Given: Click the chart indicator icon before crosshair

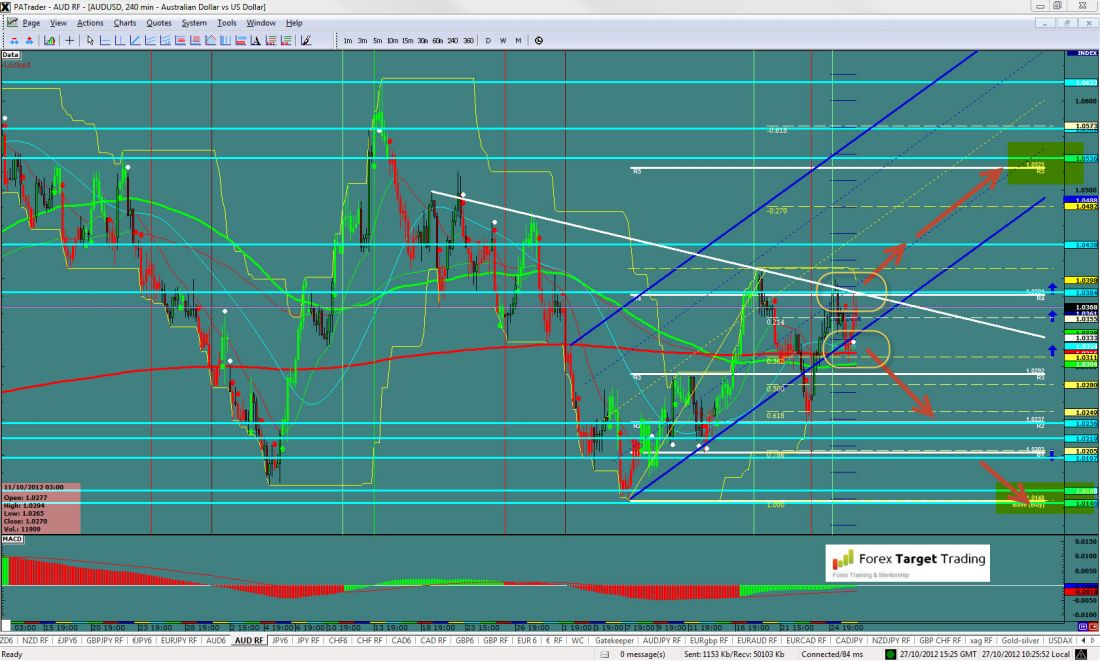Looking at the screenshot, I should (x=48, y=41).
